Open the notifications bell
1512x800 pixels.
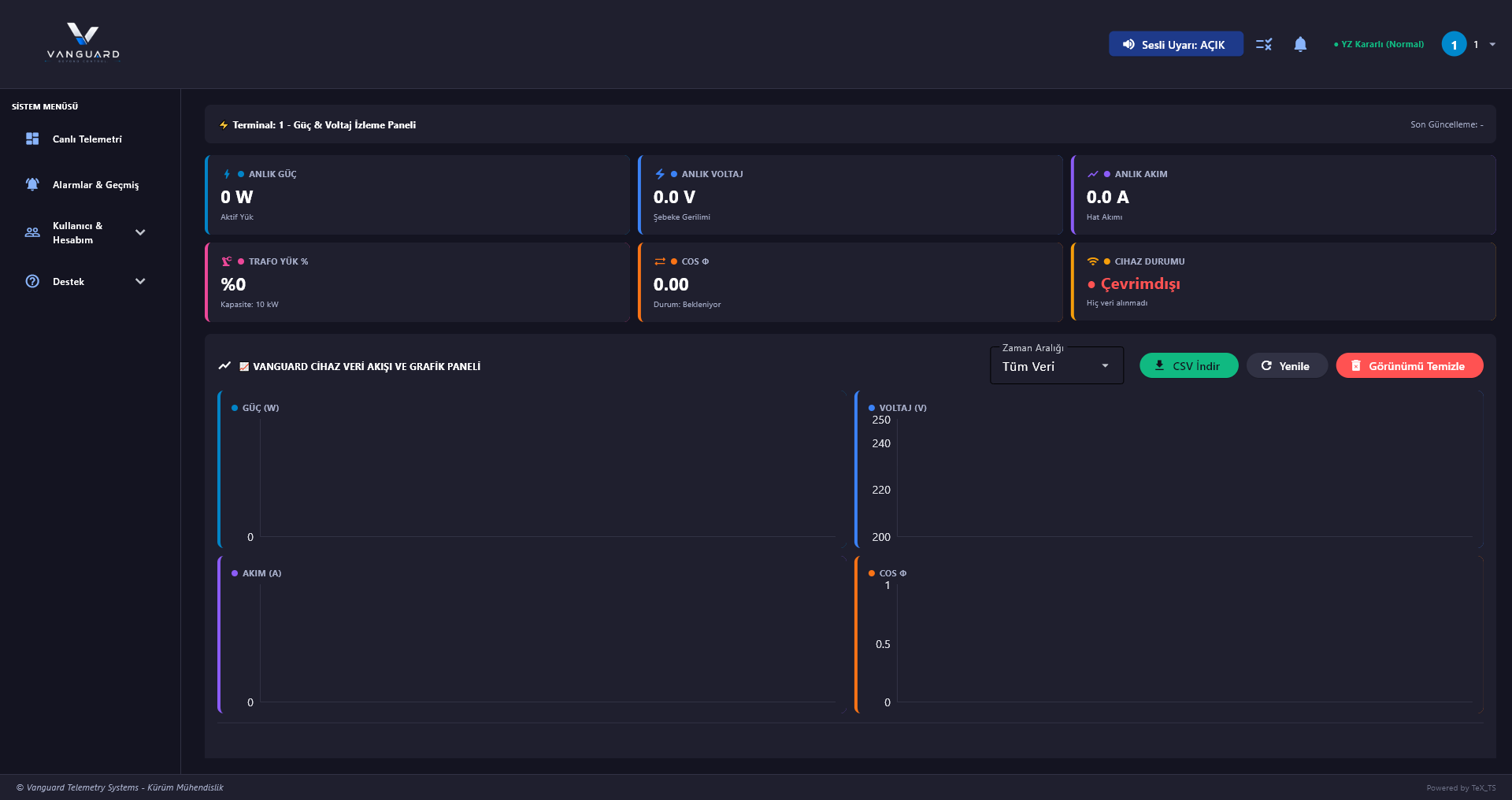[x=1300, y=44]
